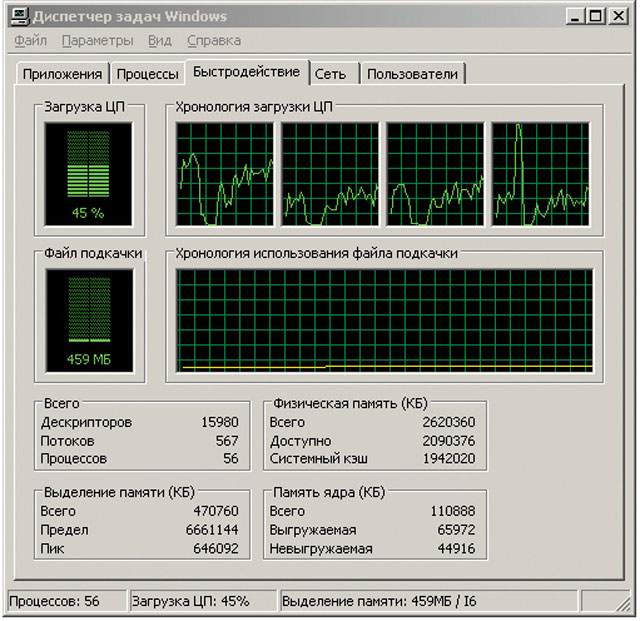Click the Выделение памяти status bar section
Screen dimensions: 640x621
point(428,601)
